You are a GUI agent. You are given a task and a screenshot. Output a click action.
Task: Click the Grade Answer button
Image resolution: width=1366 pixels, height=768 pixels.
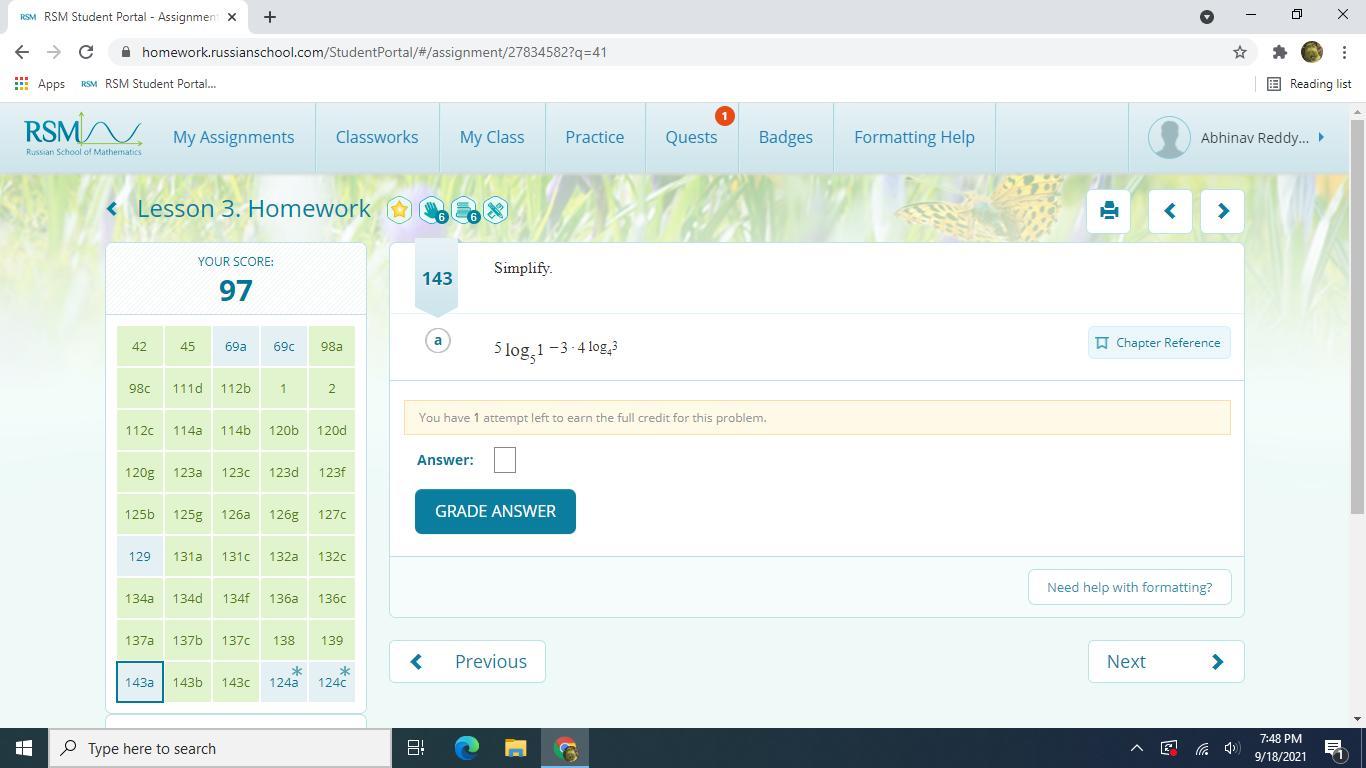495,511
